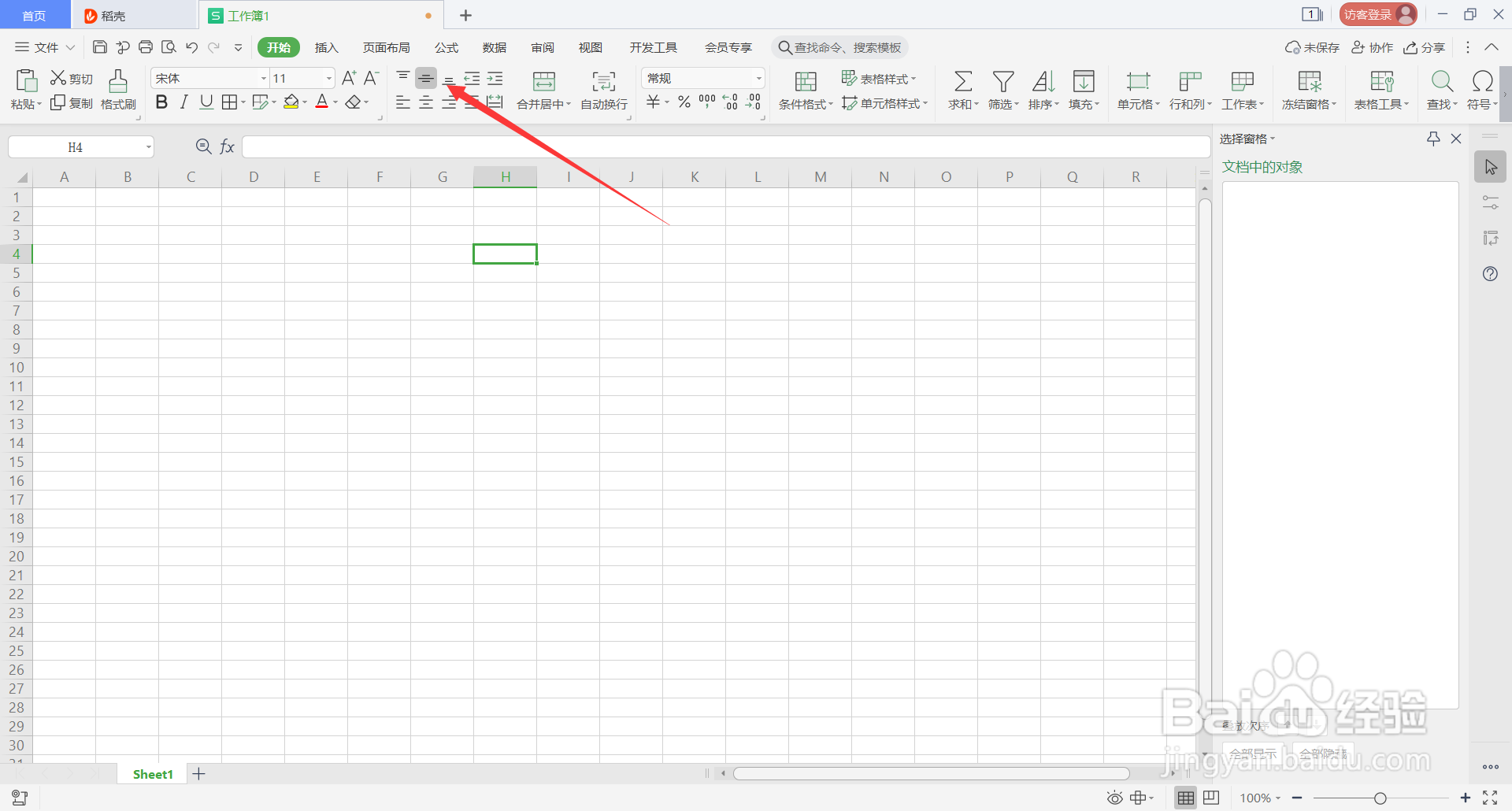Toggle middle vertical alignment
Viewport: 1512px width, 811px height.
tap(426, 77)
